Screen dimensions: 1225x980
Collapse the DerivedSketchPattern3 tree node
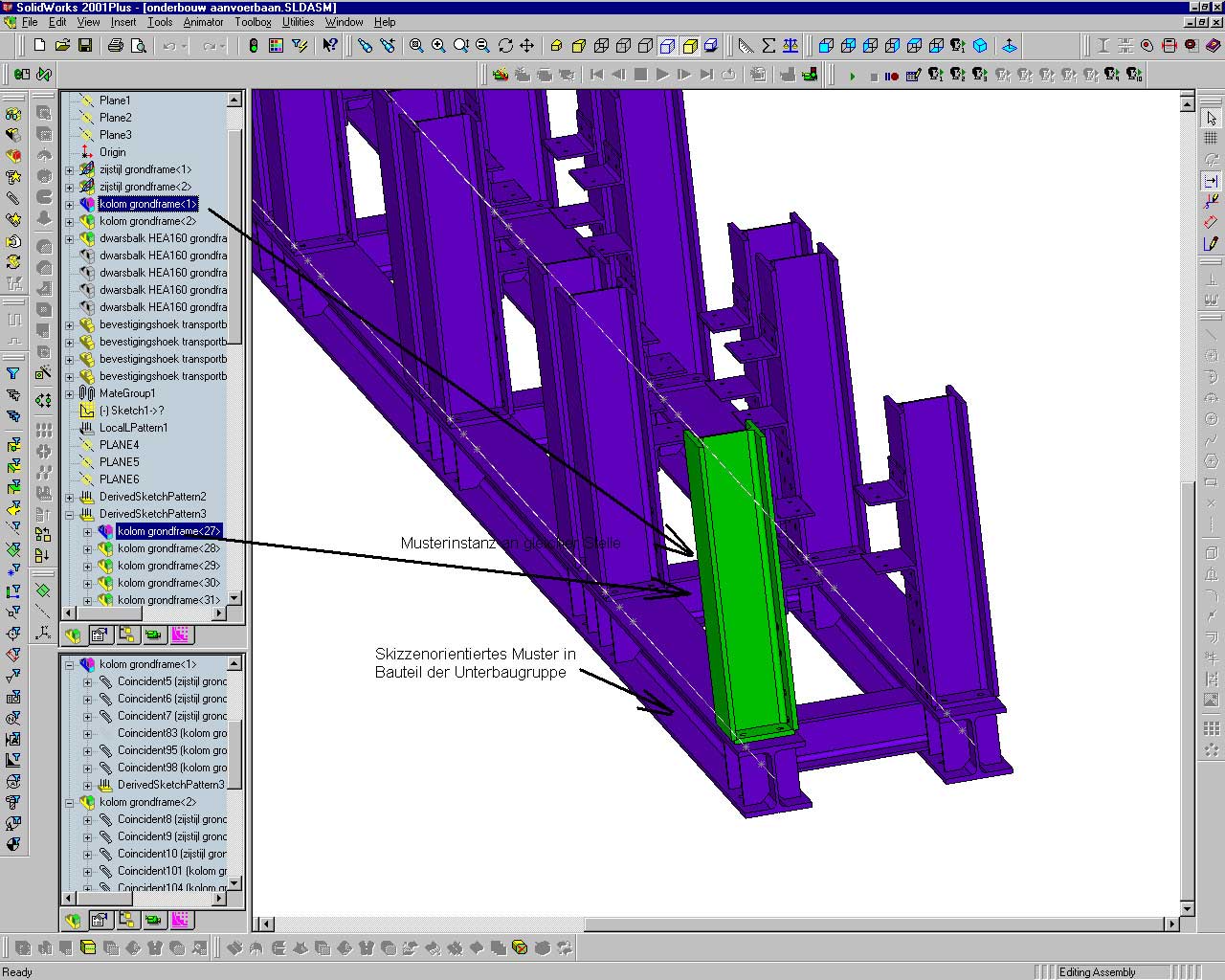click(x=69, y=514)
